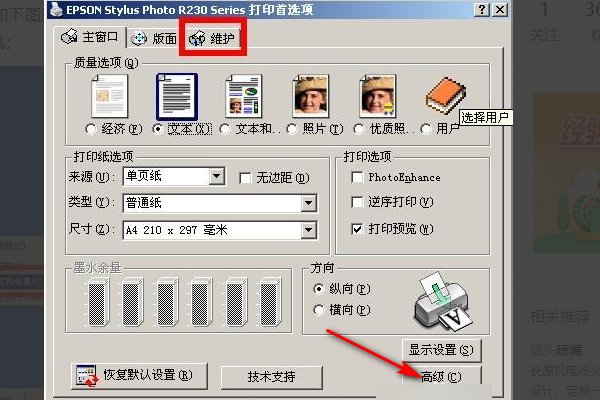The width and height of the screenshot is (600, 400).
Task: Click the EPSON printer title bar icon
Action: [x=57, y=10]
